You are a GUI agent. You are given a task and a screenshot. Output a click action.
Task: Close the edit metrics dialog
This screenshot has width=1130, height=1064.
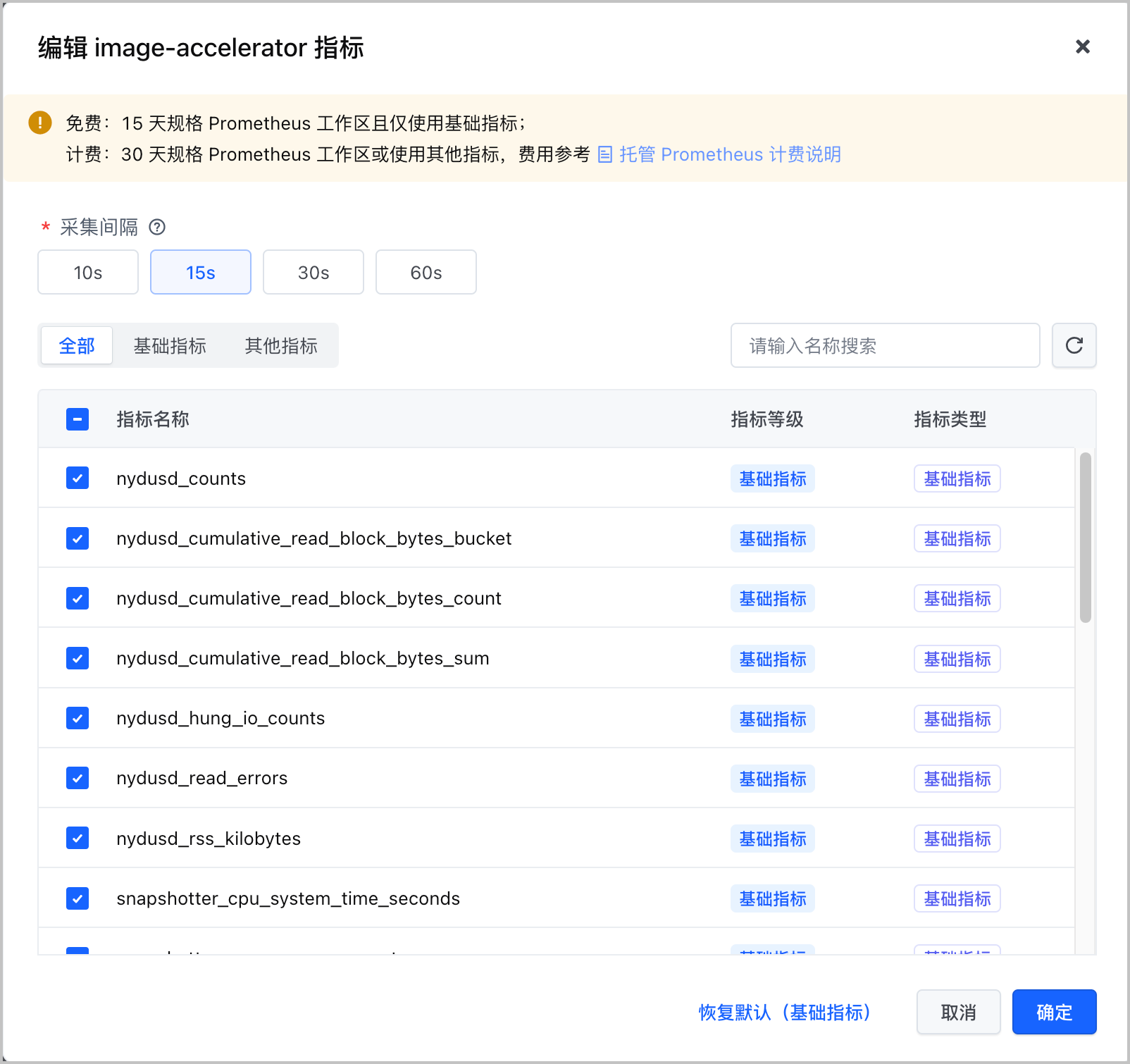(1083, 47)
